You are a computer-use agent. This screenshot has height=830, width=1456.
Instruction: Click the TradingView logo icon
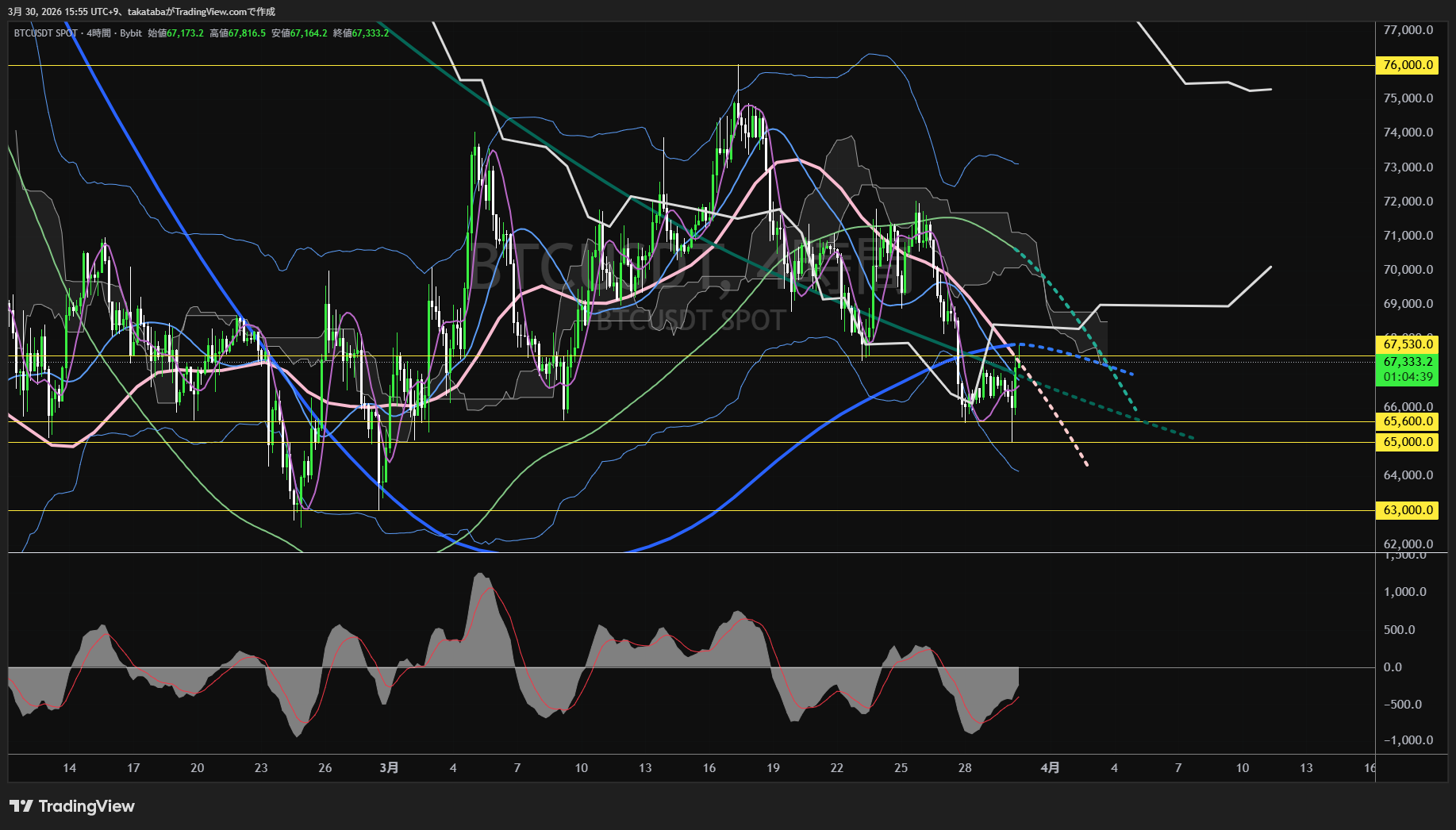coord(21,806)
